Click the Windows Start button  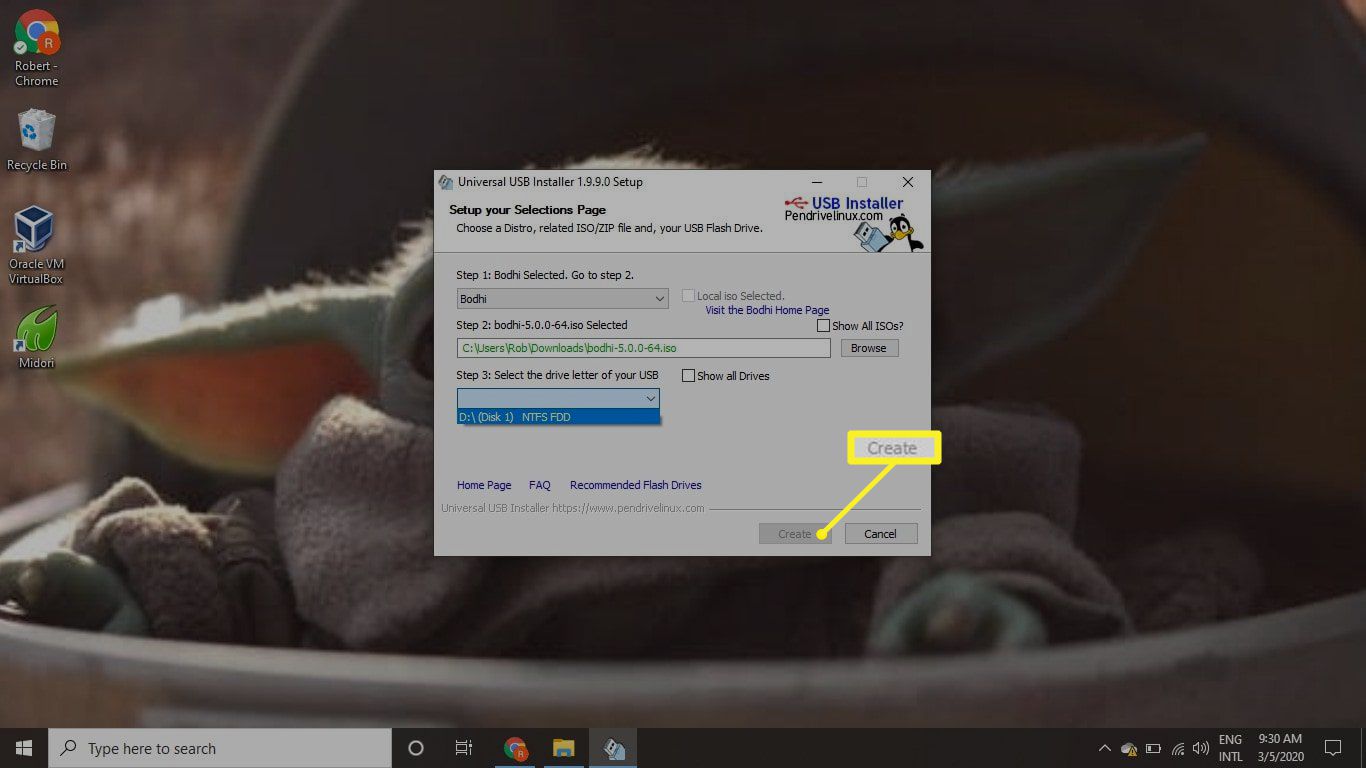pos(24,748)
